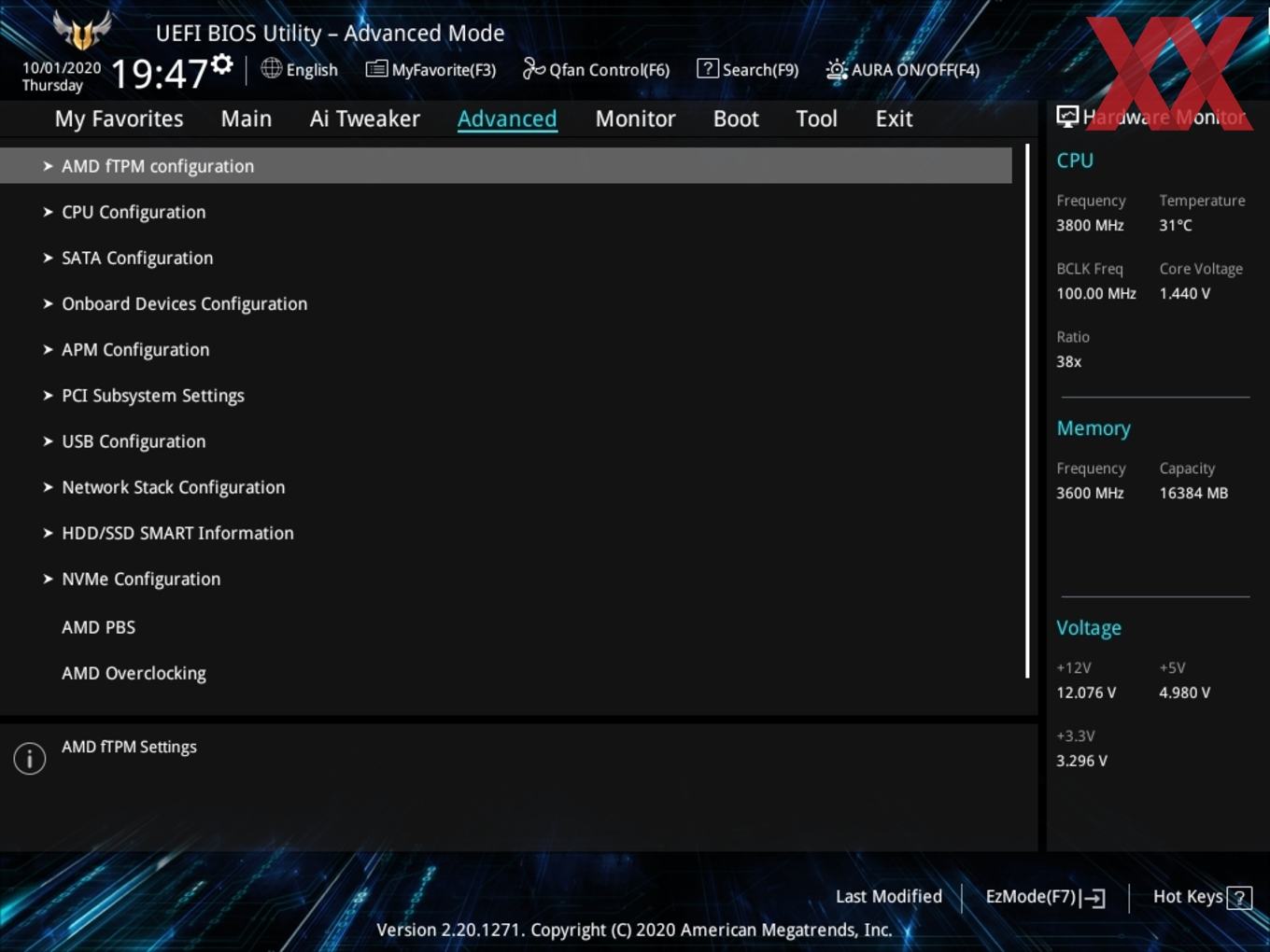This screenshot has height=952, width=1270.
Task: Click the CPU temperature value 31°C
Action: click(1176, 225)
